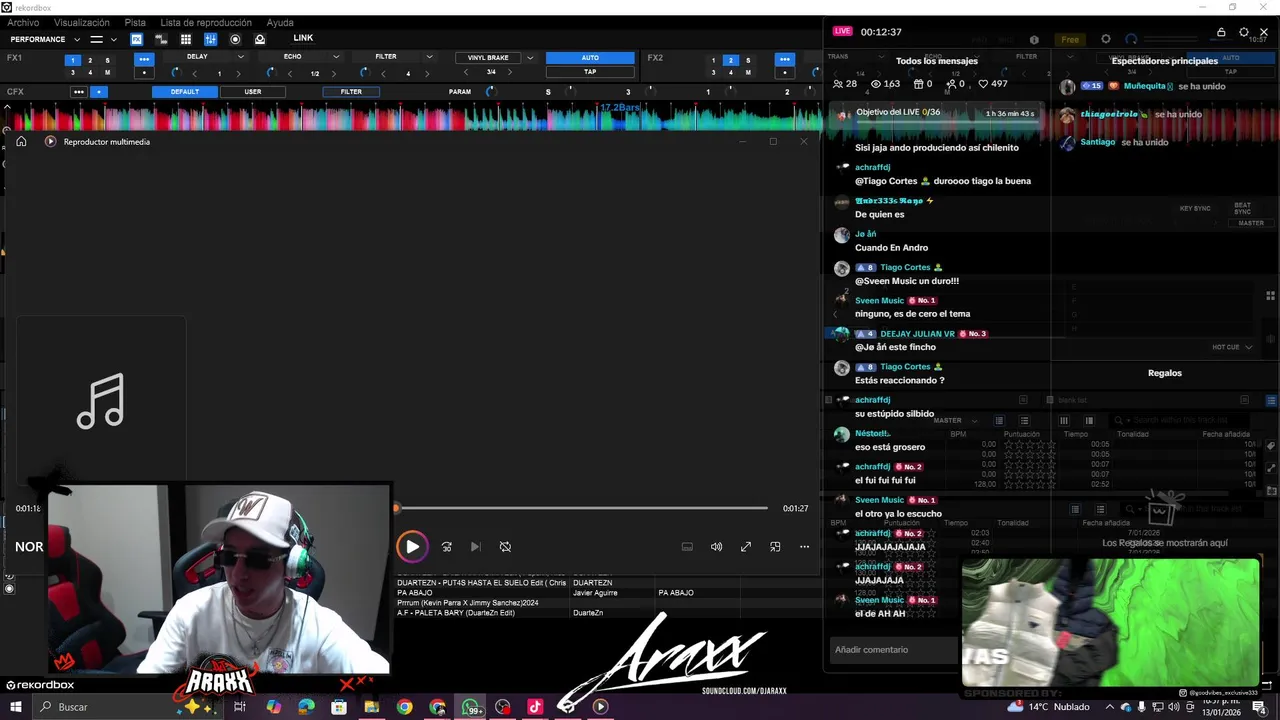The height and width of the screenshot is (720, 1280).
Task: Click the CFX FILTER button
Action: [x=351, y=92]
